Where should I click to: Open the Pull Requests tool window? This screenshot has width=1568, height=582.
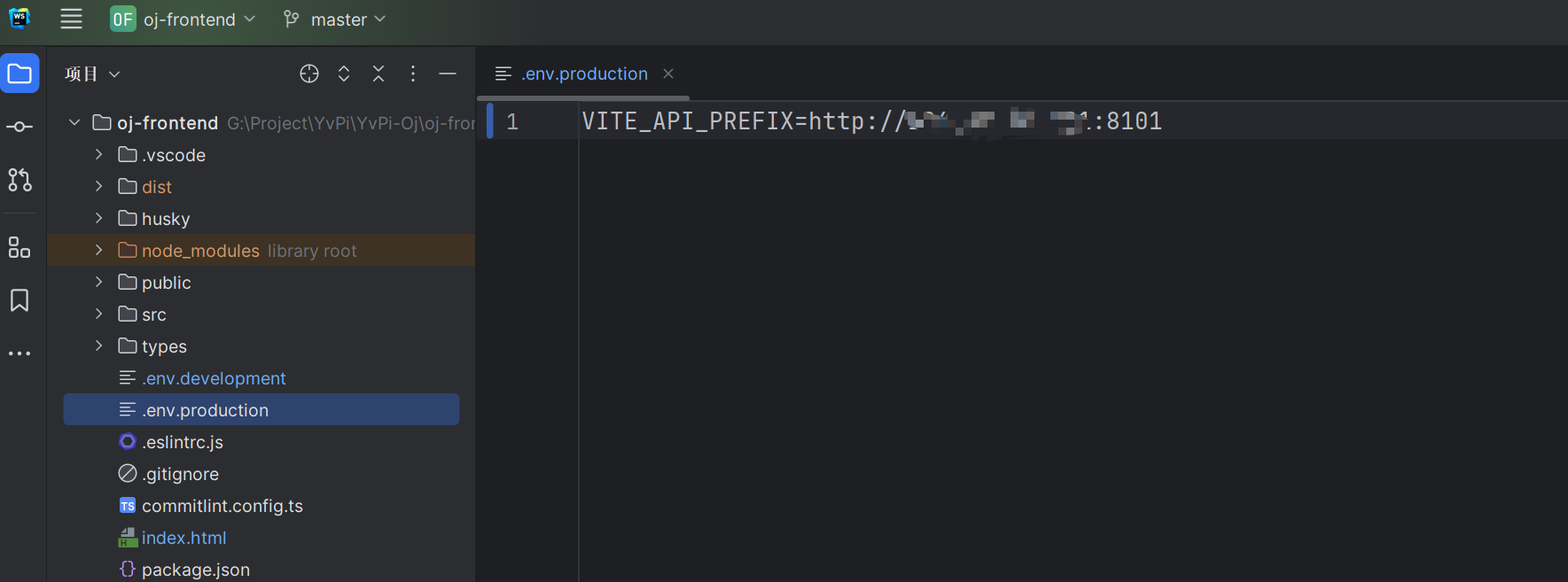[20, 180]
